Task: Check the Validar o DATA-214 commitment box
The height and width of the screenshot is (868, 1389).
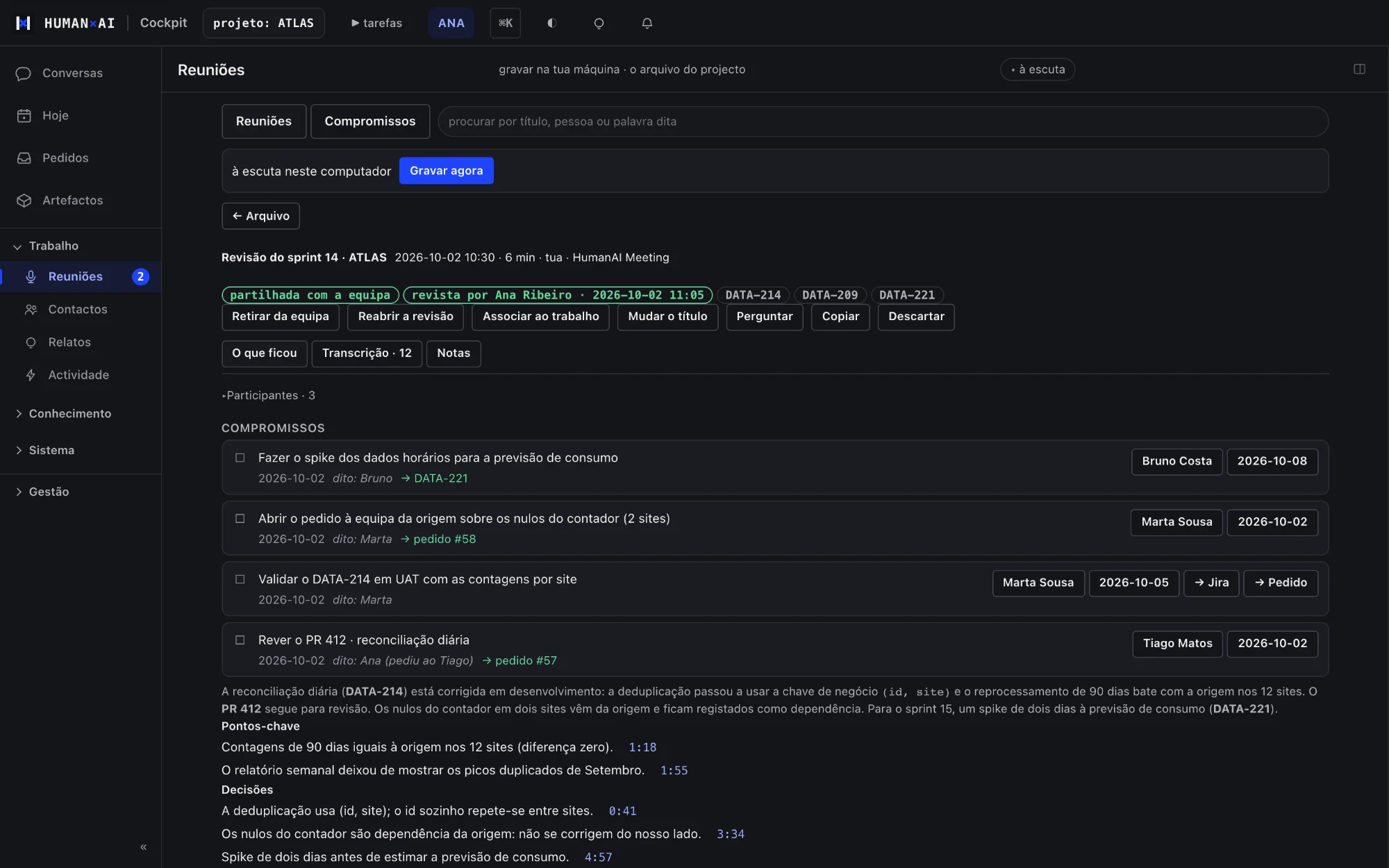Action: [240, 579]
